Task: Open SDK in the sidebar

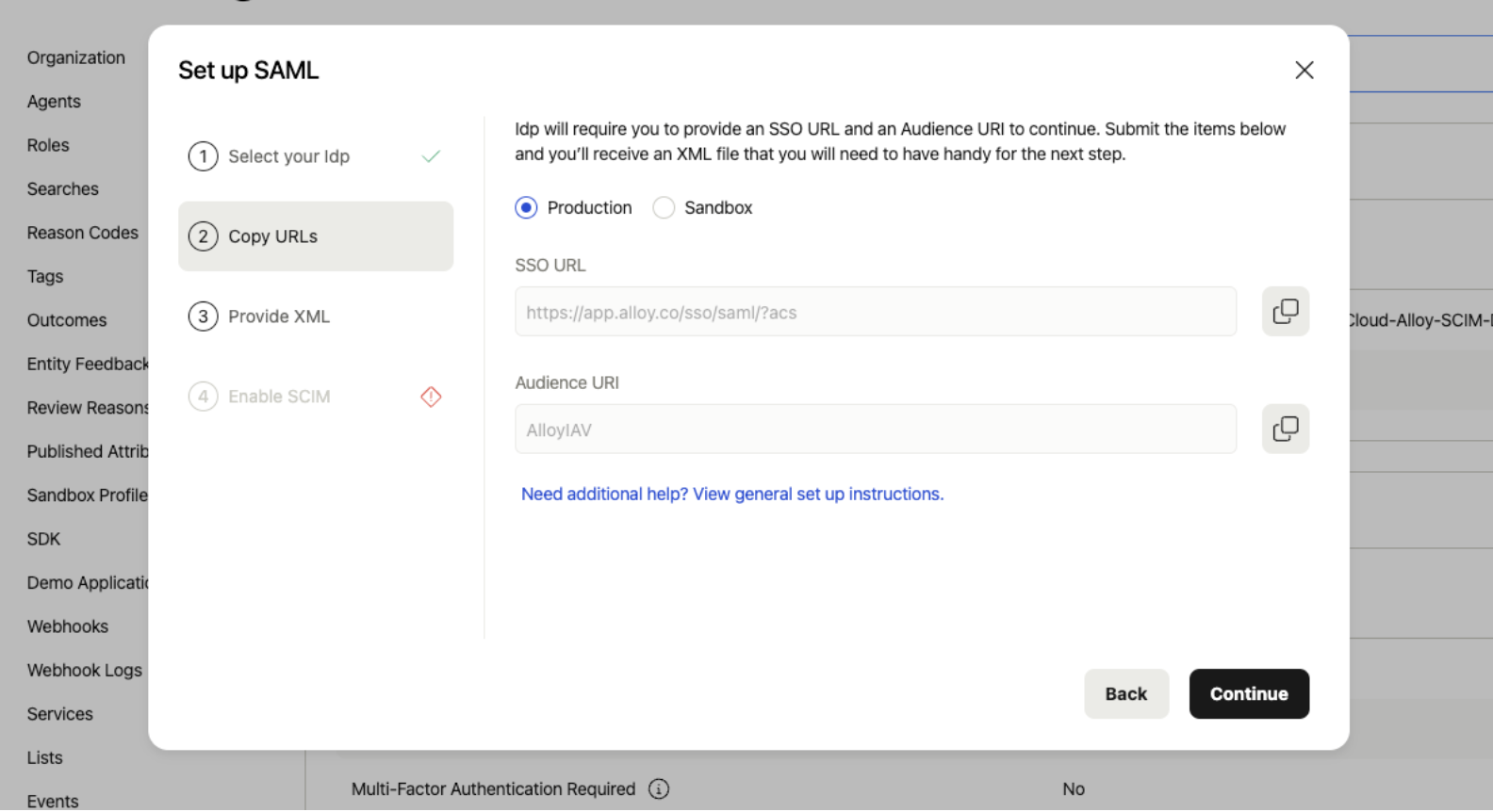Action: tap(44, 540)
